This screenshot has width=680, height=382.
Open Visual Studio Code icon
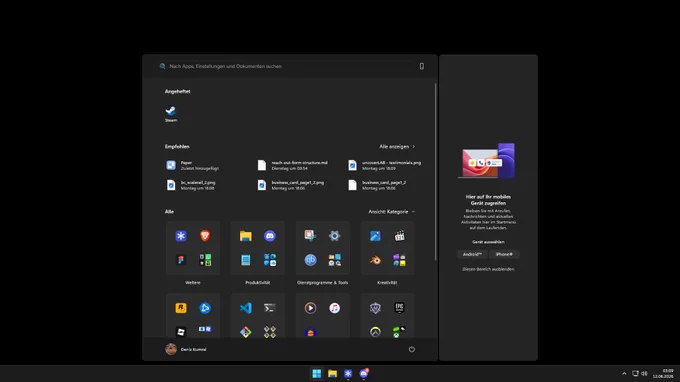(245, 308)
